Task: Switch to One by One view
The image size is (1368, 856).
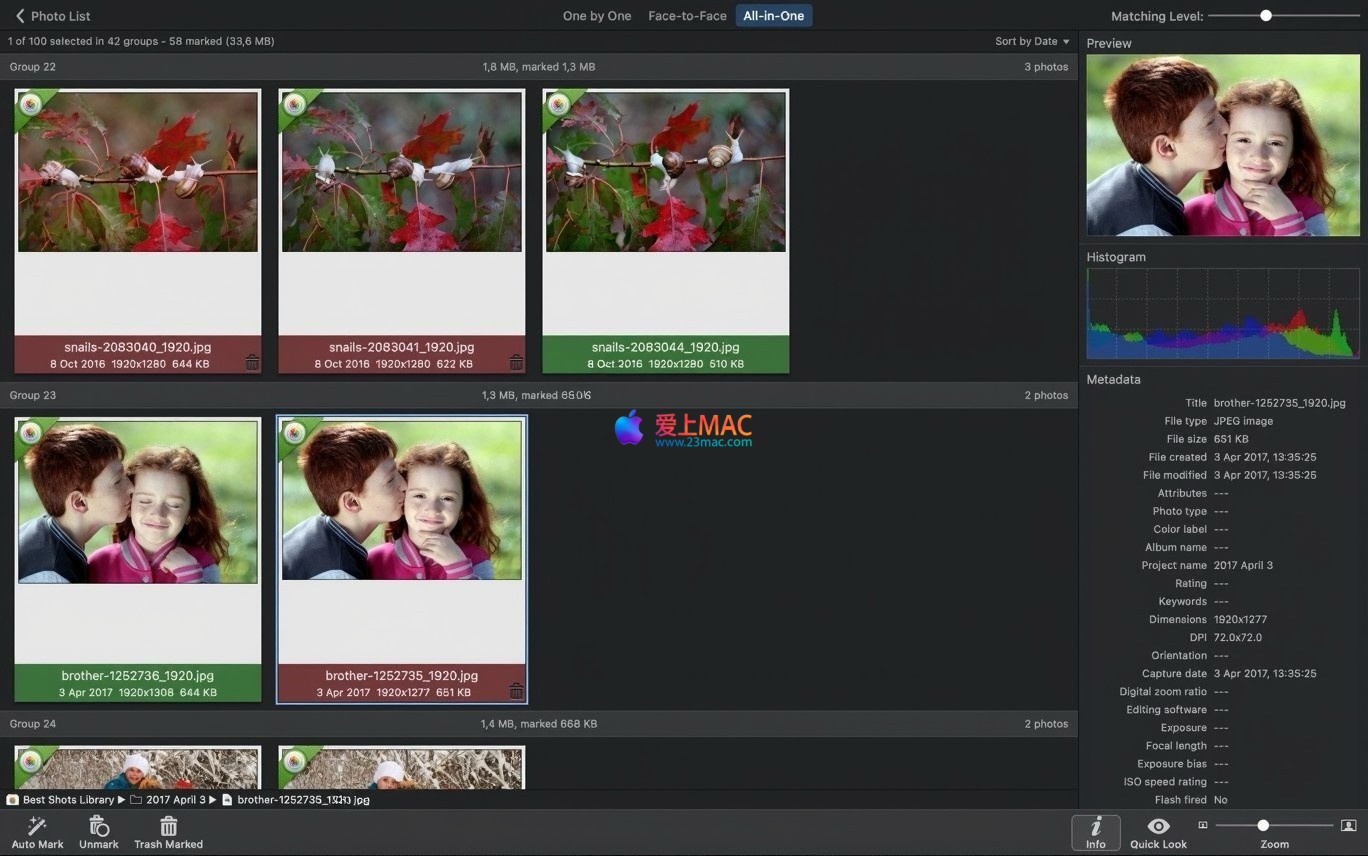Action: click(597, 16)
